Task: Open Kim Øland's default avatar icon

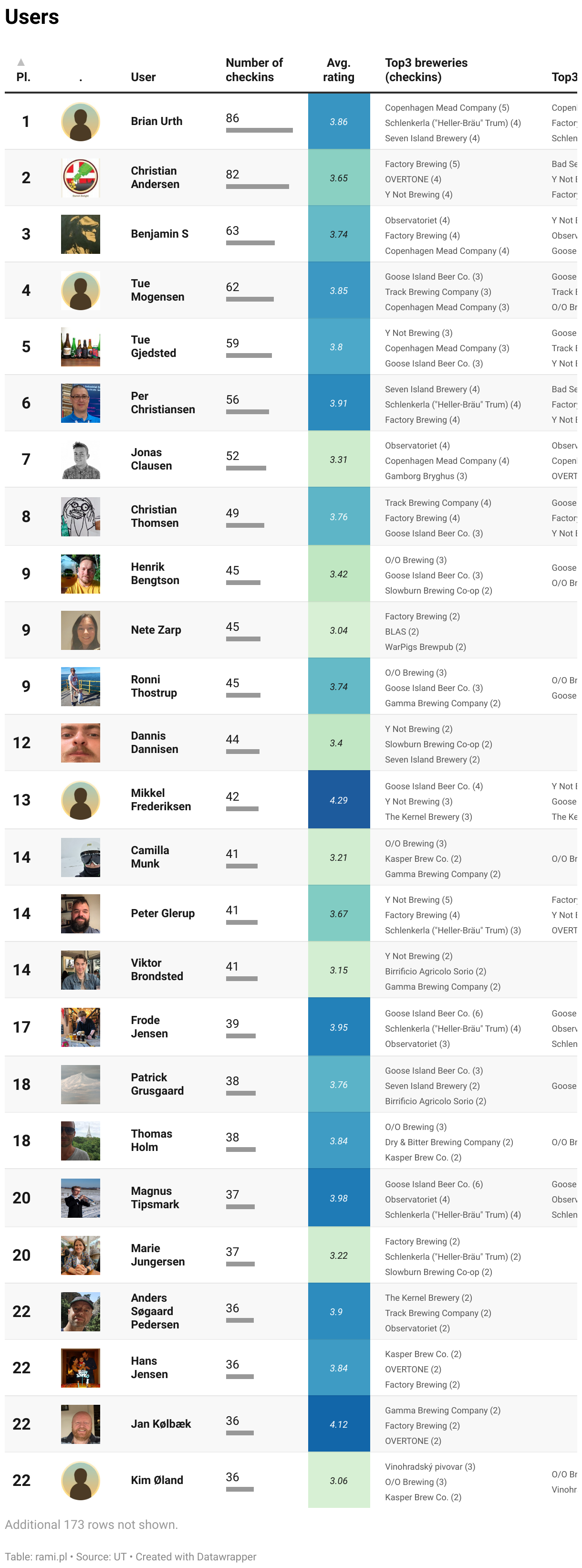Action: click(x=80, y=1480)
